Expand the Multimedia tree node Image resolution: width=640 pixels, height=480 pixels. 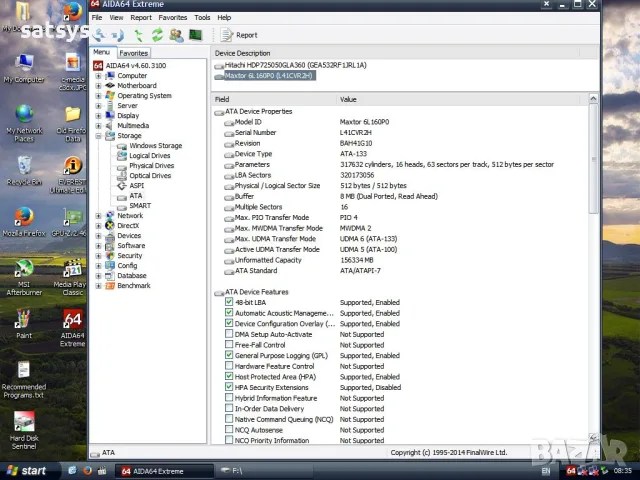[x=98, y=126]
